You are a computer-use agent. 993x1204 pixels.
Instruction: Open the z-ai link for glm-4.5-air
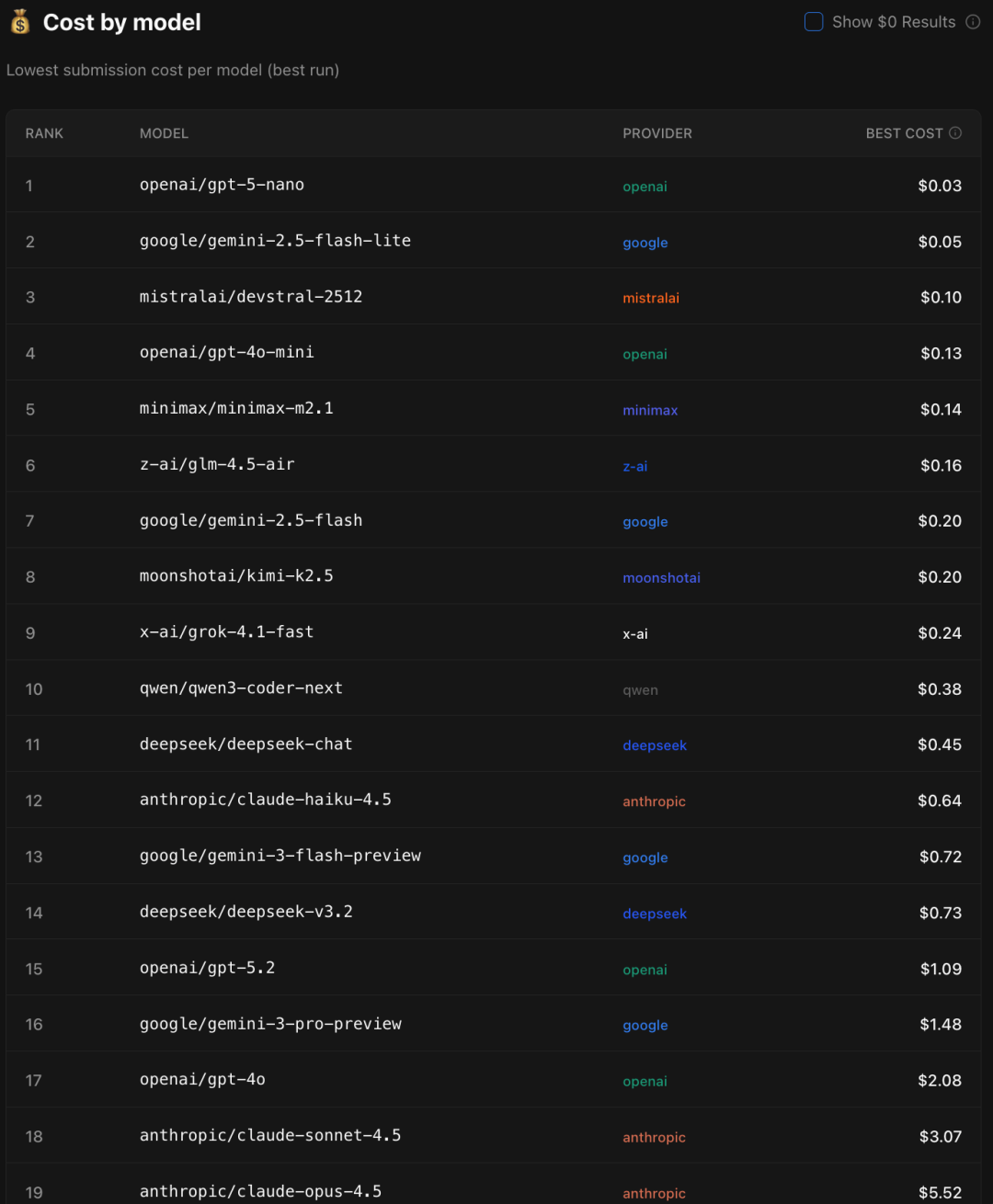click(x=635, y=466)
